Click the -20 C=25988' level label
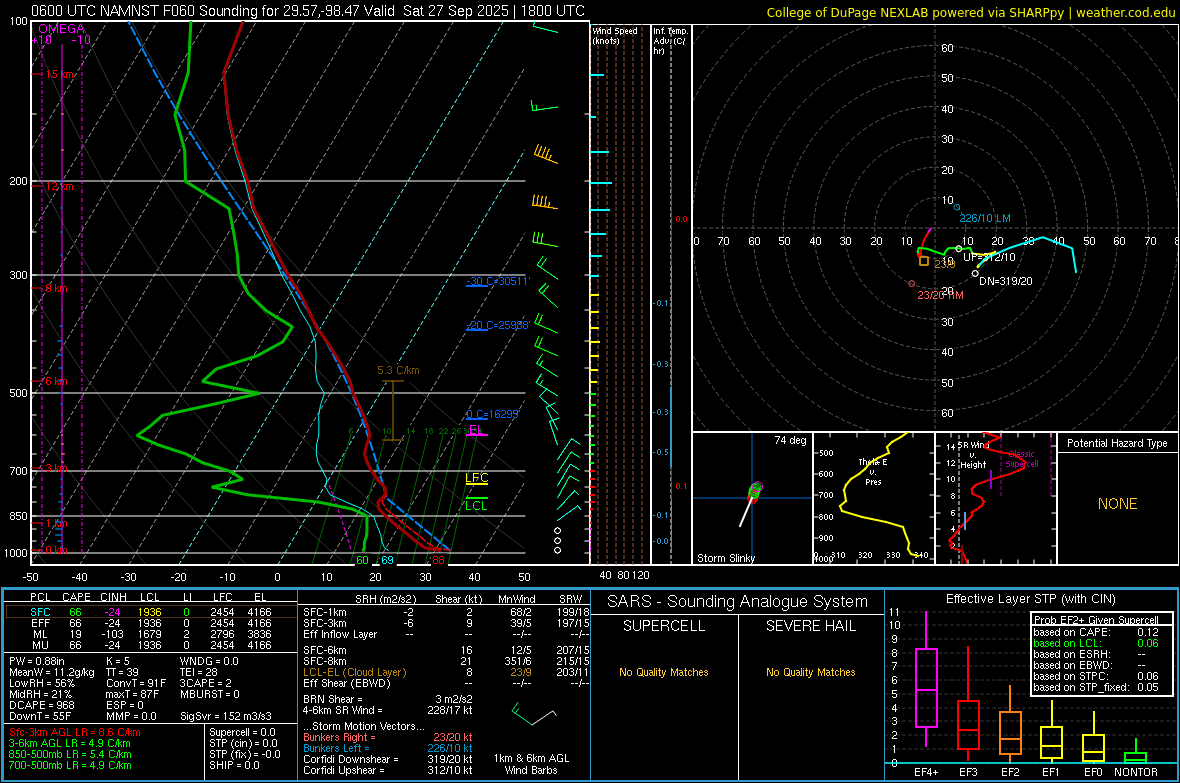The height and width of the screenshot is (783, 1180). click(x=498, y=325)
